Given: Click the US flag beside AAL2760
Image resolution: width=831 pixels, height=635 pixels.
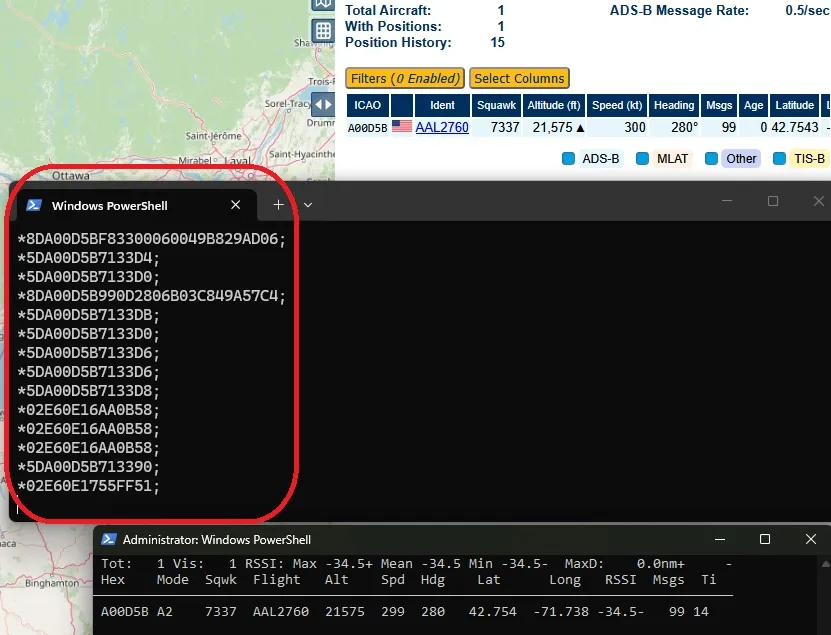Looking at the screenshot, I should [401, 127].
